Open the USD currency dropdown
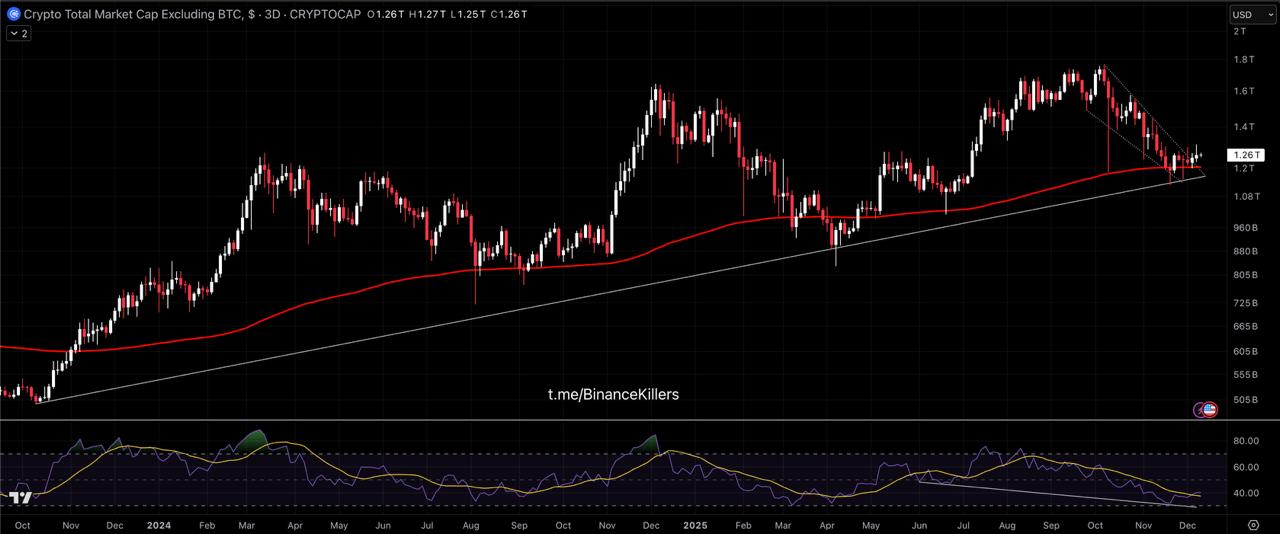The width and height of the screenshot is (1280, 534). pos(1247,14)
